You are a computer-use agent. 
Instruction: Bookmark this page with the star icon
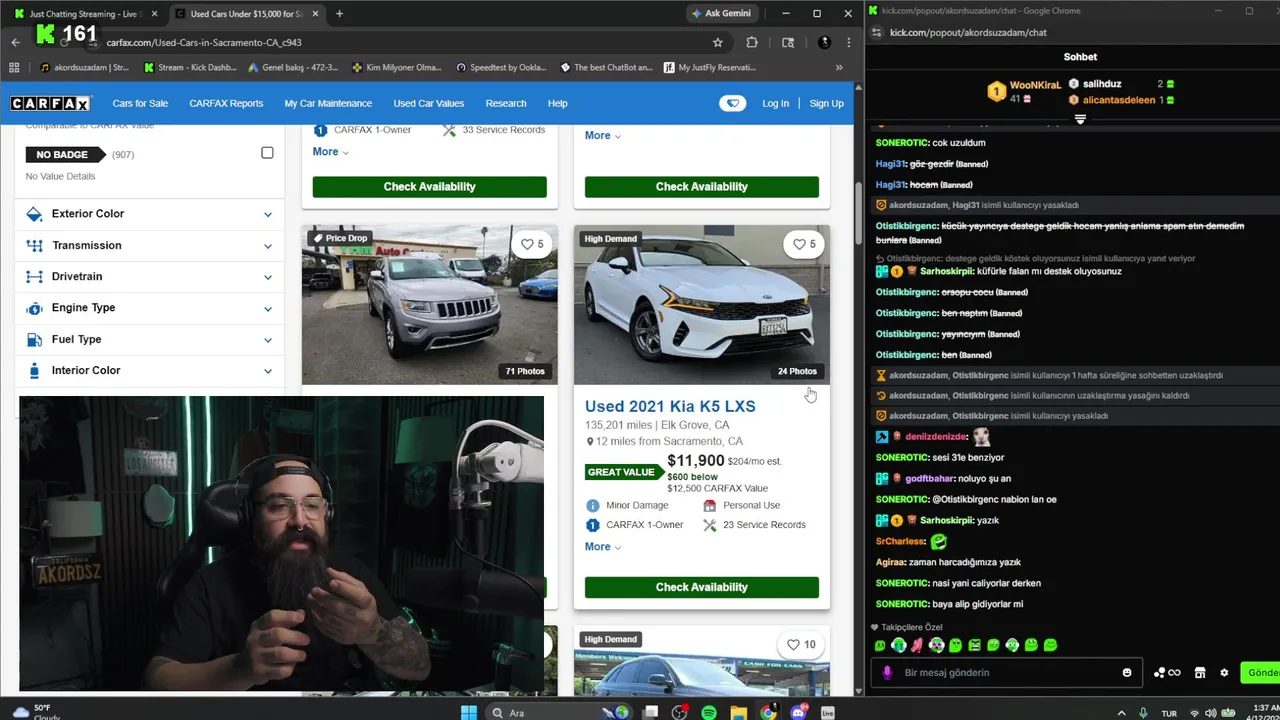tap(717, 43)
